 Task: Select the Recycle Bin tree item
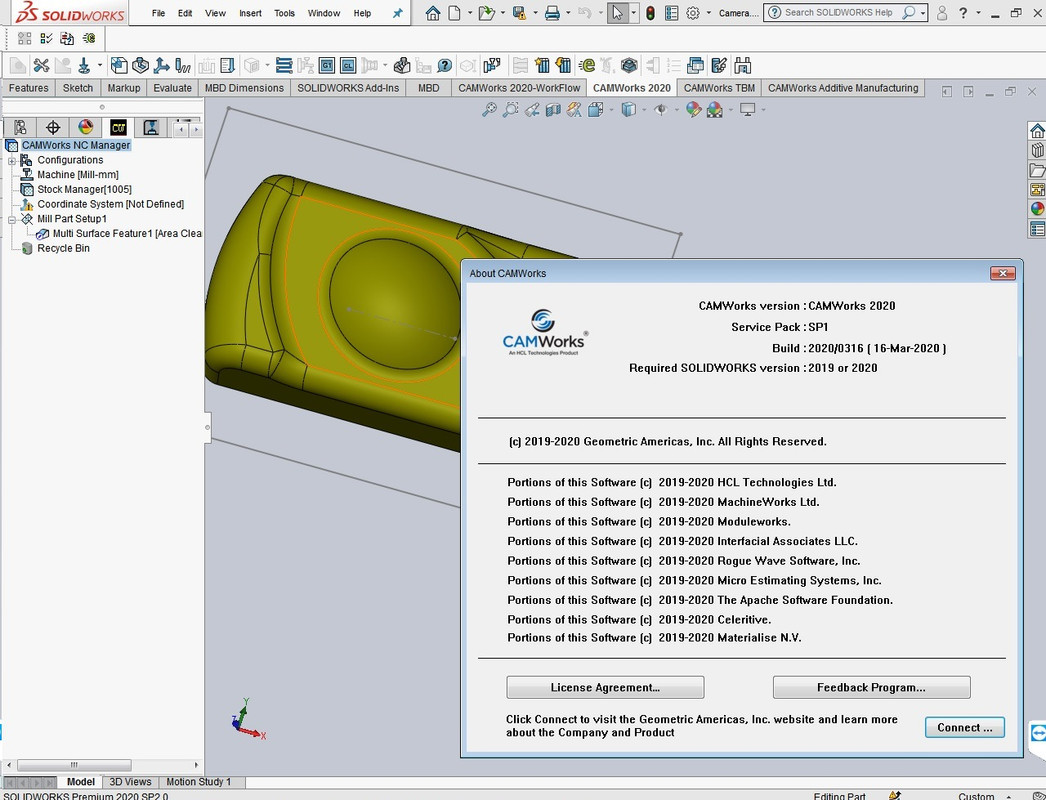point(63,248)
